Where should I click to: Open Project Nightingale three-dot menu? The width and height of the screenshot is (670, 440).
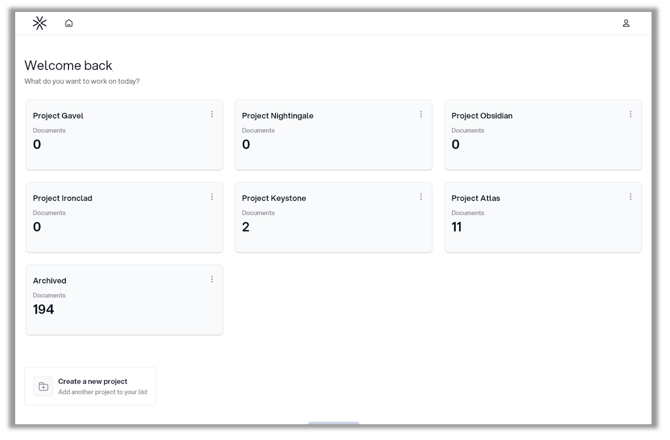pos(421,115)
